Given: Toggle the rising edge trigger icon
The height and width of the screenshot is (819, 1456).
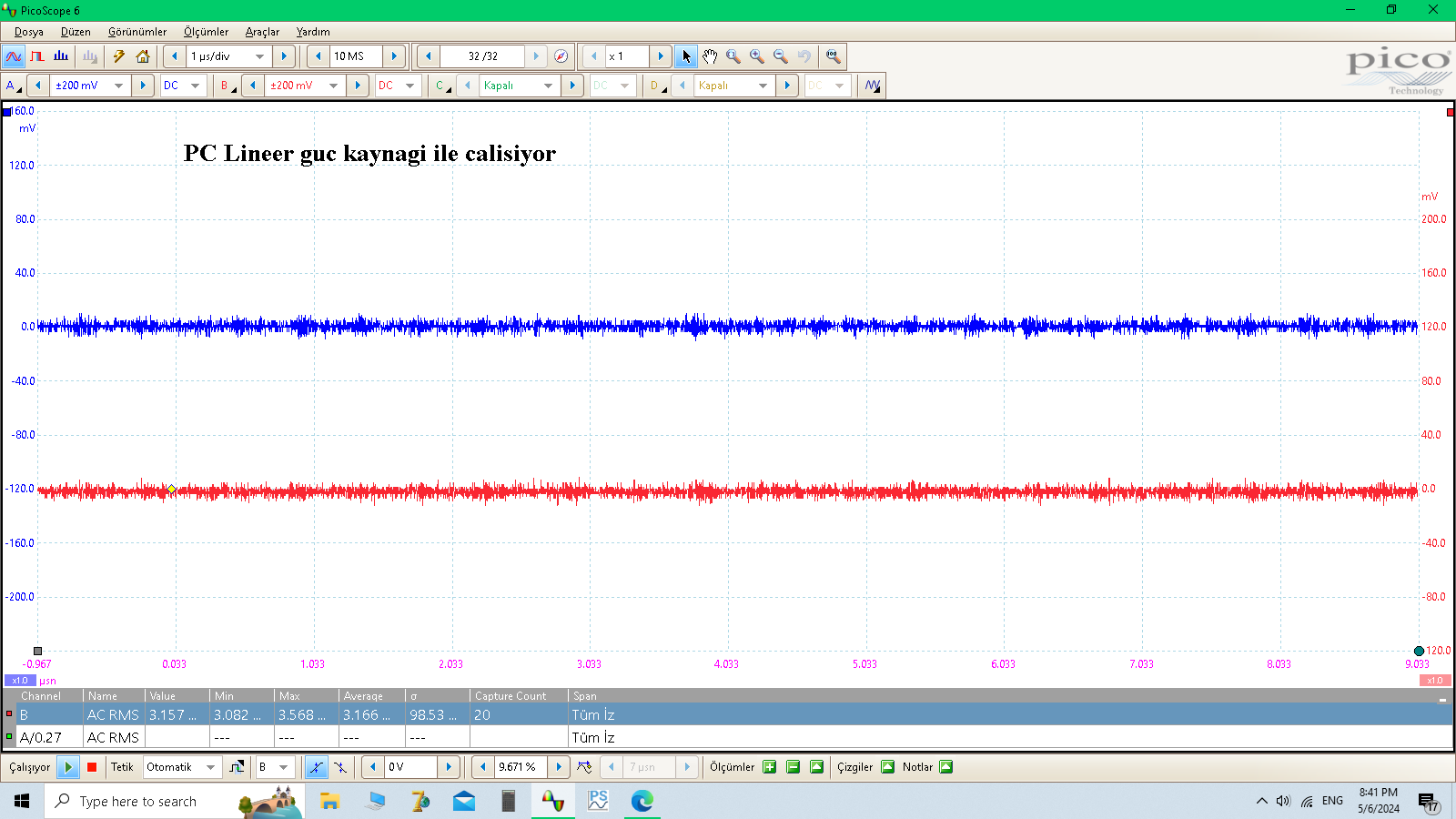Looking at the screenshot, I should (316, 767).
